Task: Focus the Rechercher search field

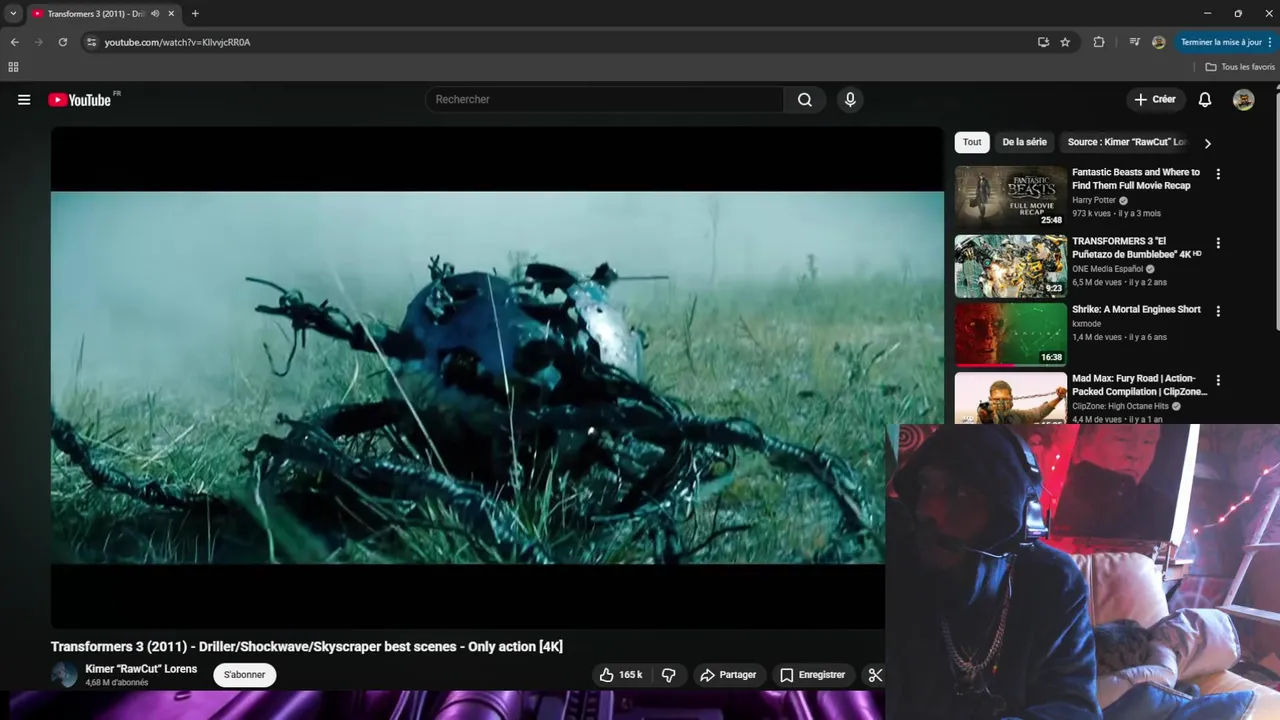Action: point(605,99)
